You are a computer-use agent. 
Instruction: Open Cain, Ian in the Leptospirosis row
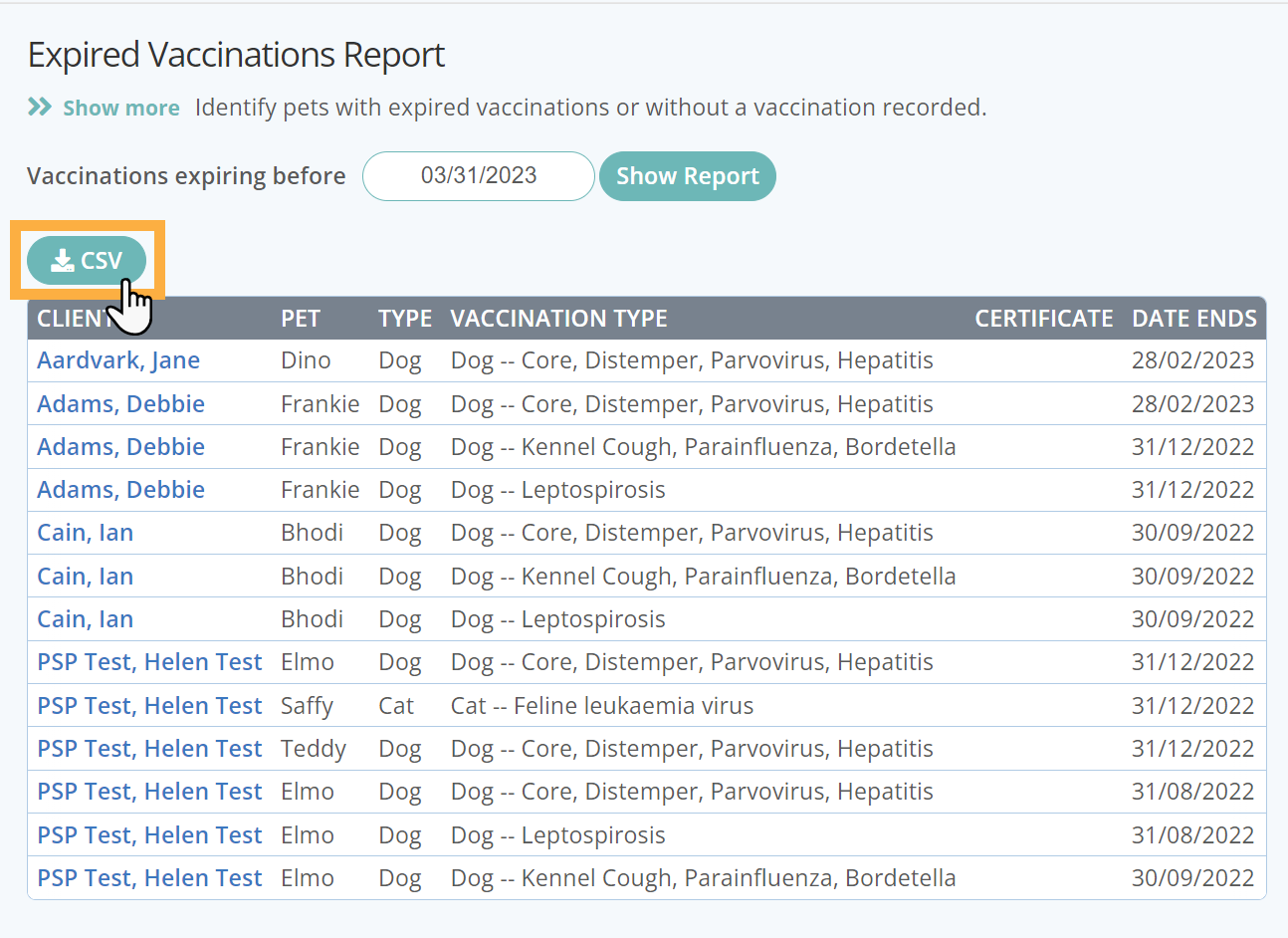pos(85,619)
